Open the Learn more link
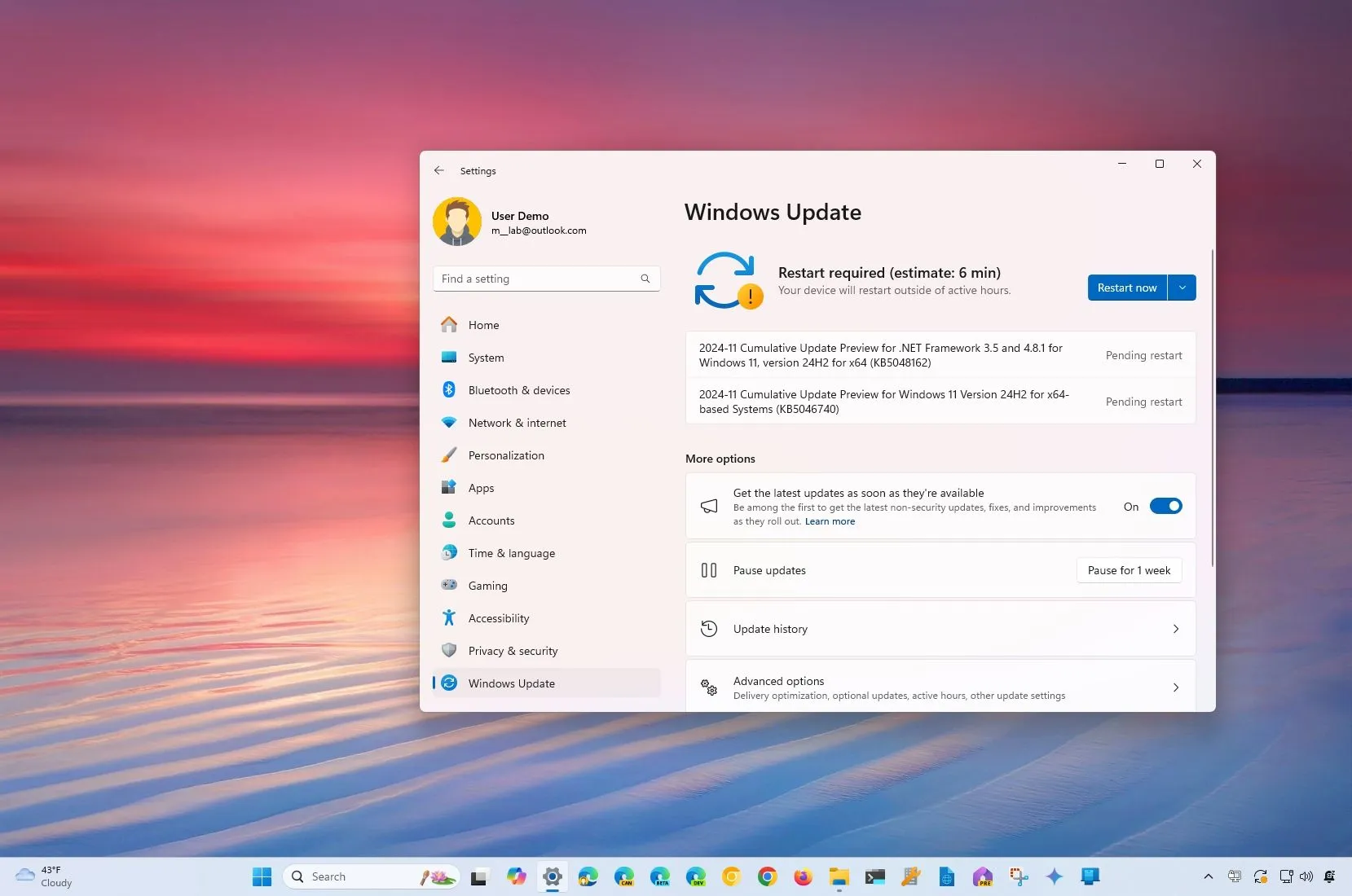 [830, 520]
